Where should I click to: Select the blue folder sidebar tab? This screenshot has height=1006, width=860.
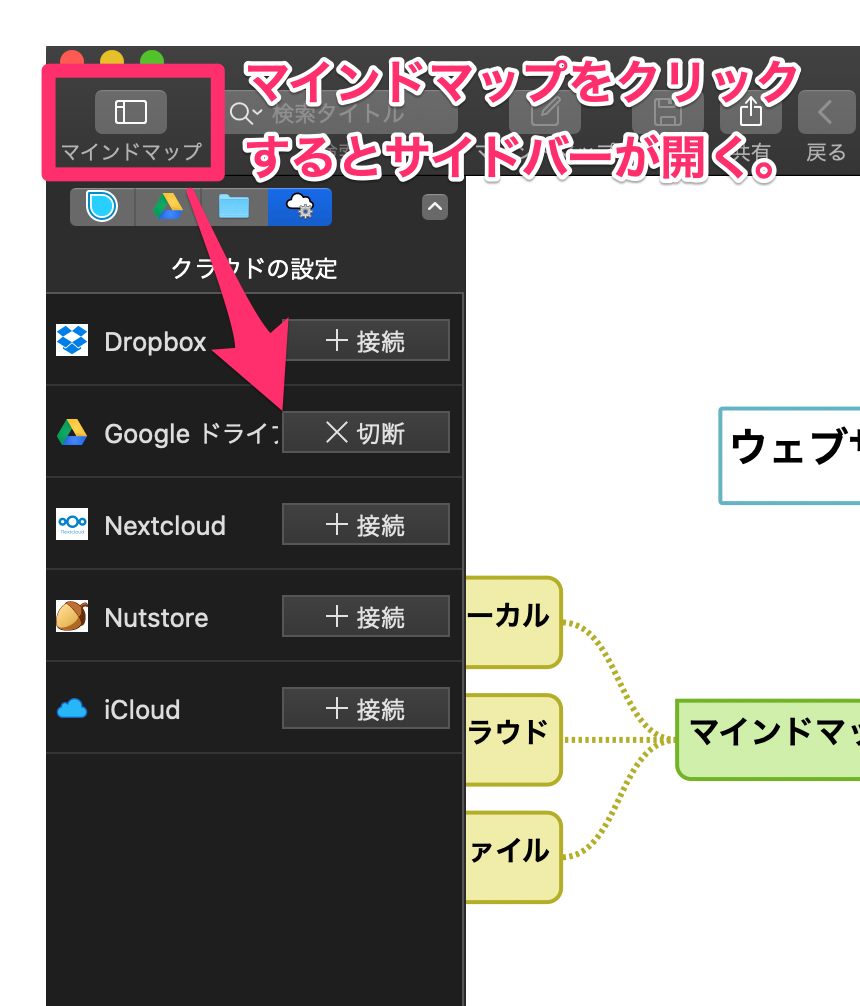(x=234, y=207)
